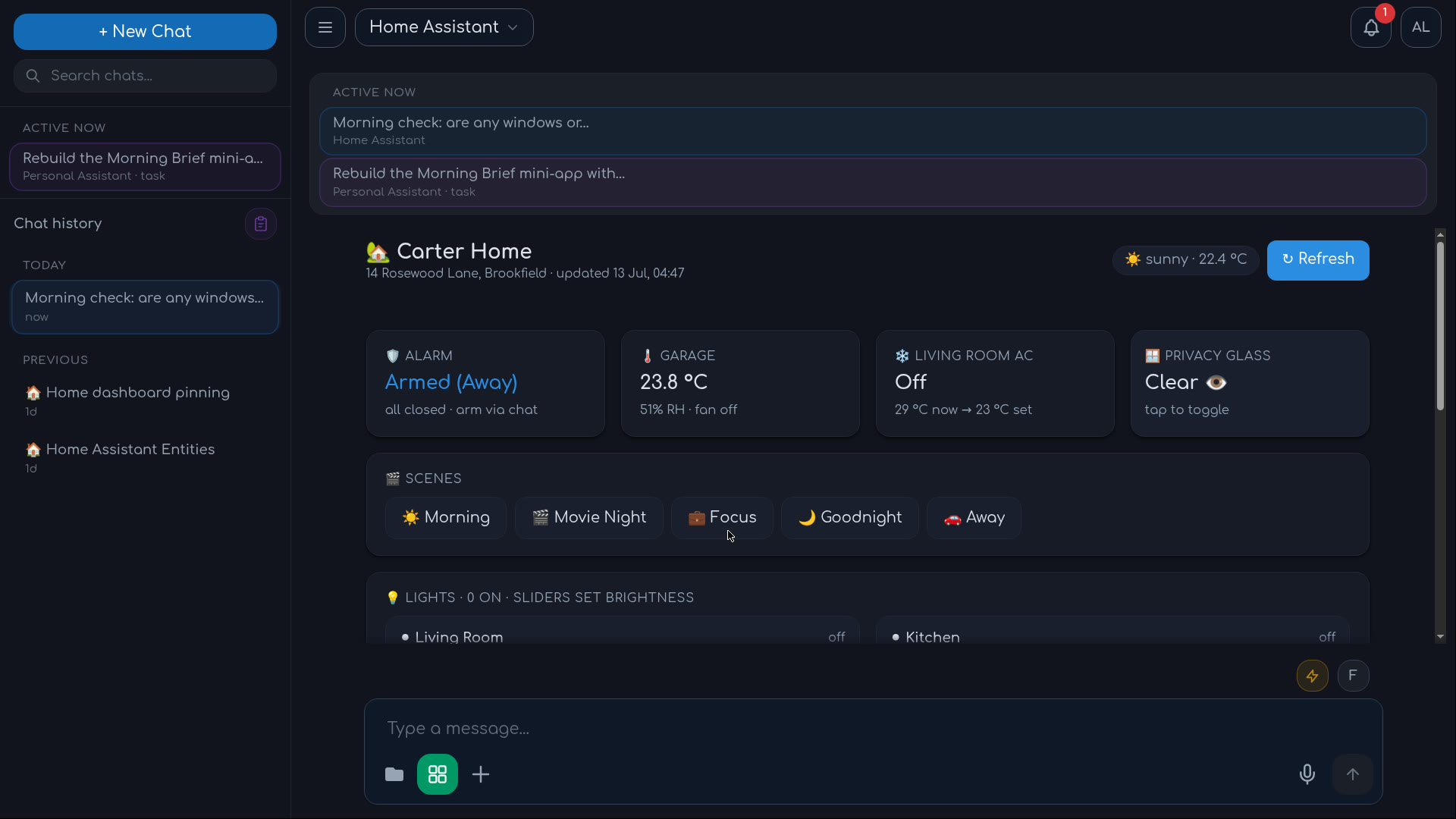The height and width of the screenshot is (819, 1456).
Task: Click the Chat history heading
Action: [x=58, y=224]
